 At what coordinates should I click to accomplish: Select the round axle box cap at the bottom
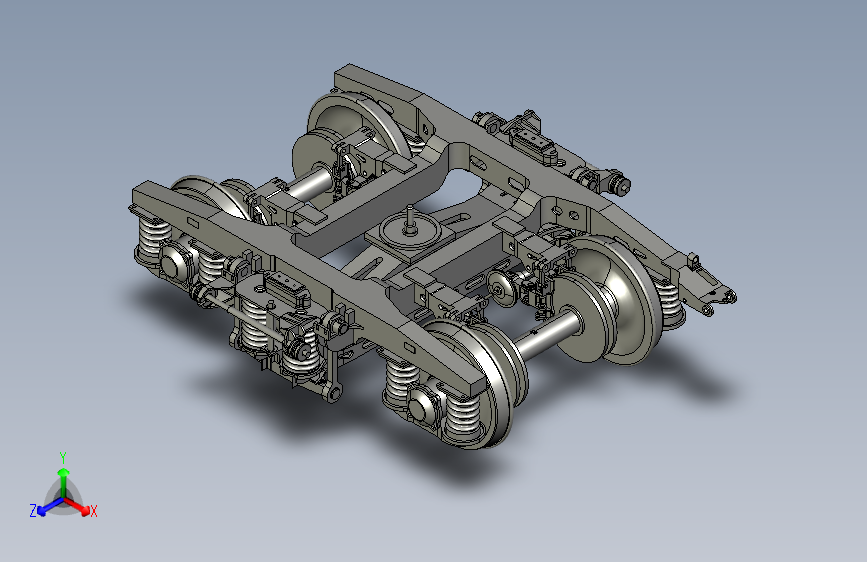(422, 405)
